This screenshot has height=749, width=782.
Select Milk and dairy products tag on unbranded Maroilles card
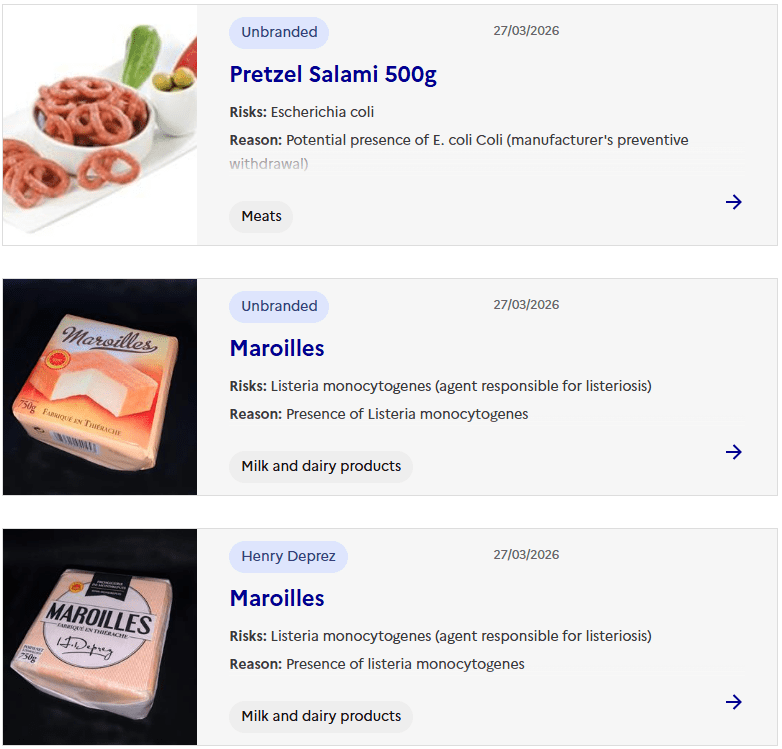point(321,466)
